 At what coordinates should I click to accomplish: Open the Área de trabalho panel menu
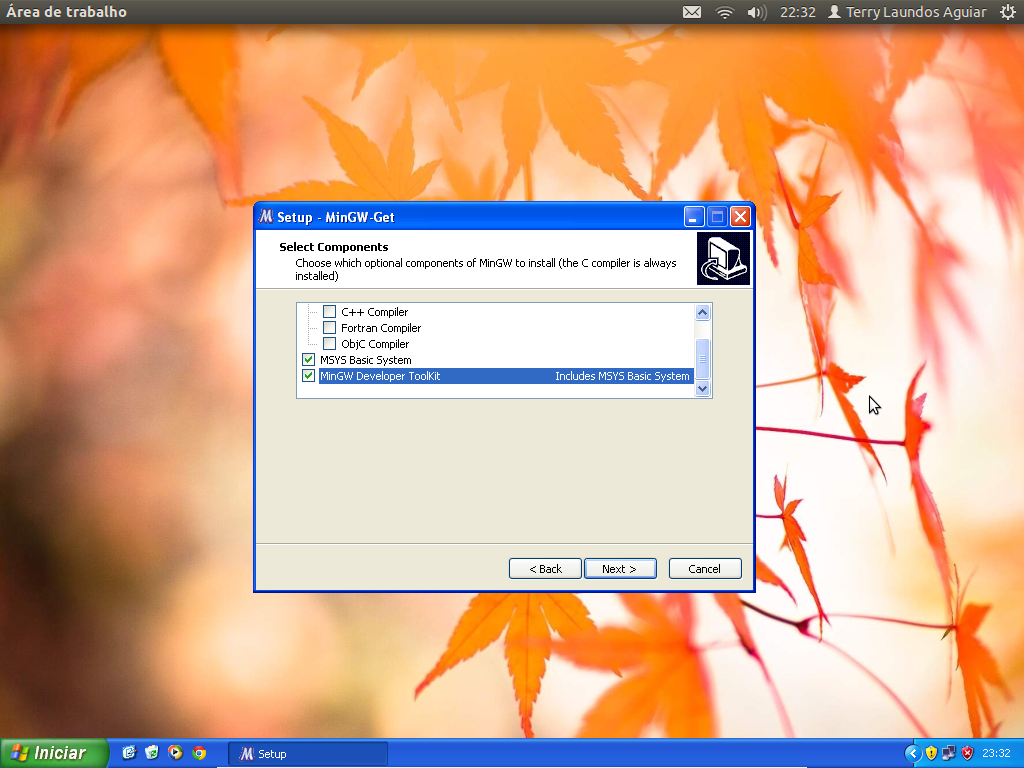coord(67,12)
